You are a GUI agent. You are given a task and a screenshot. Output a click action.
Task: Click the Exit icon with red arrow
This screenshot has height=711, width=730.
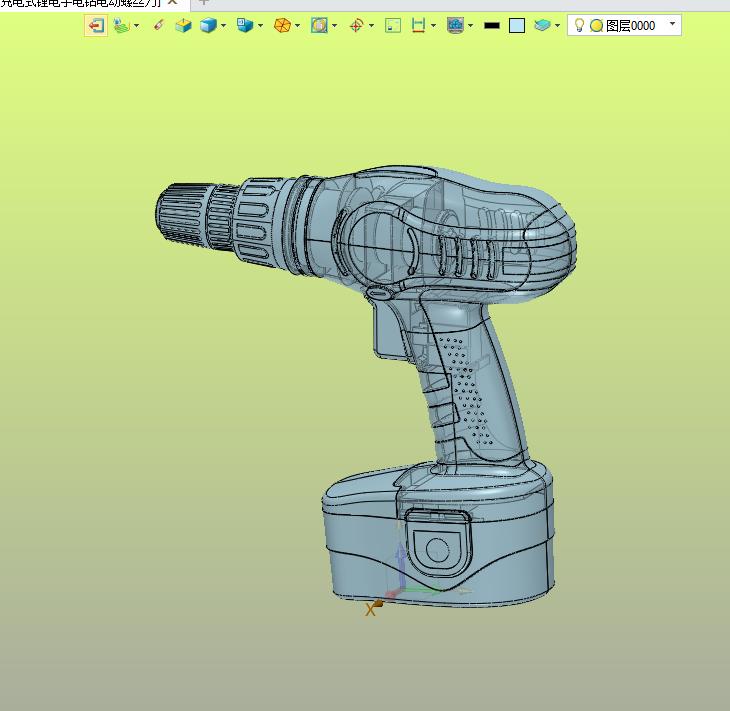pos(96,25)
